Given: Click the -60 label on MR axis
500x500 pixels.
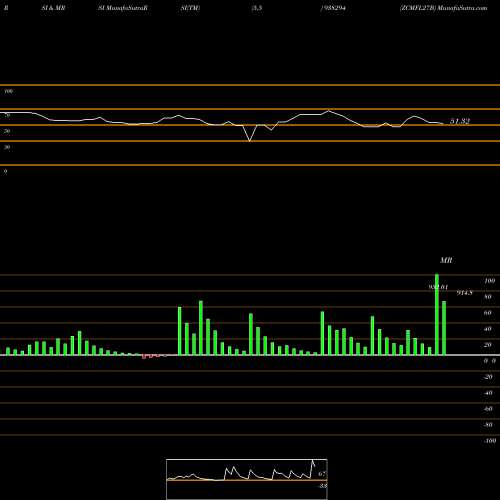Looking at the screenshot, I should (x=488, y=409).
